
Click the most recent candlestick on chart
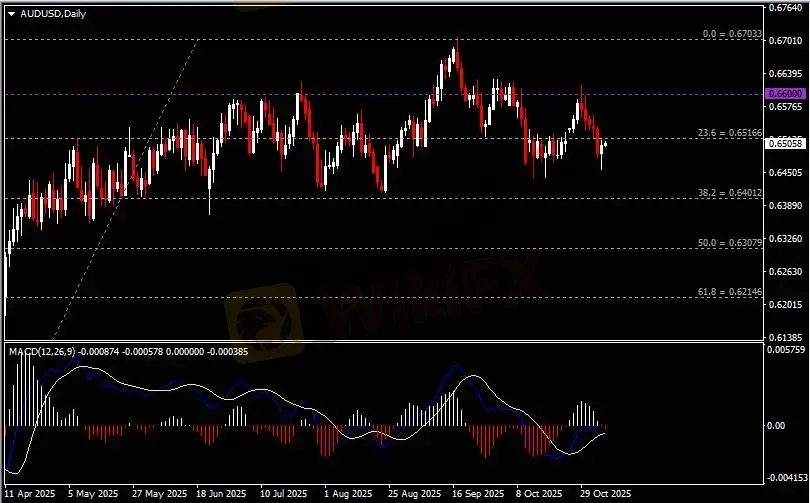pyautogui.click(x=606, y=145)
